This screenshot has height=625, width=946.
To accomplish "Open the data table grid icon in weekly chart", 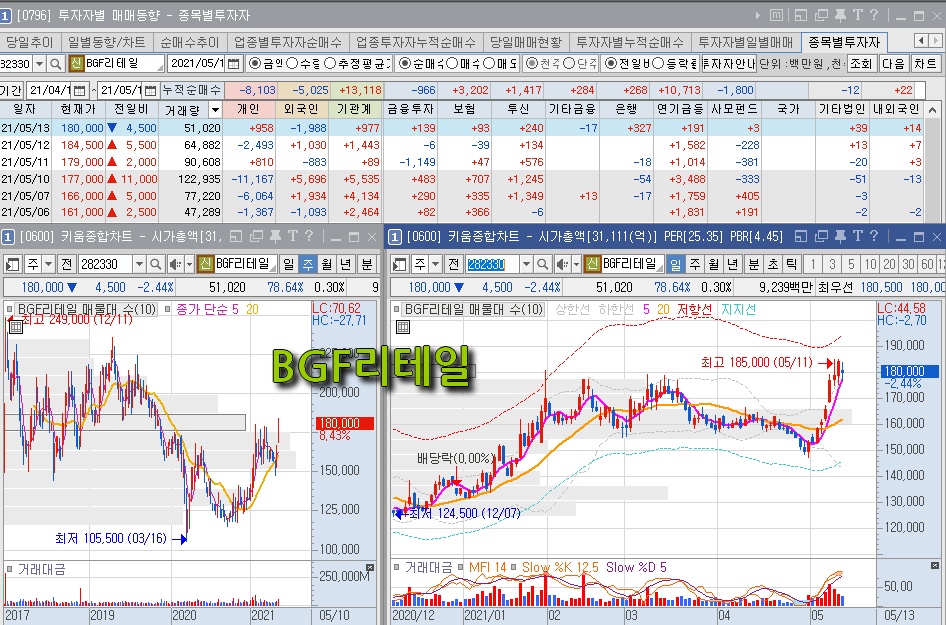I will click(x=16, y=327).
